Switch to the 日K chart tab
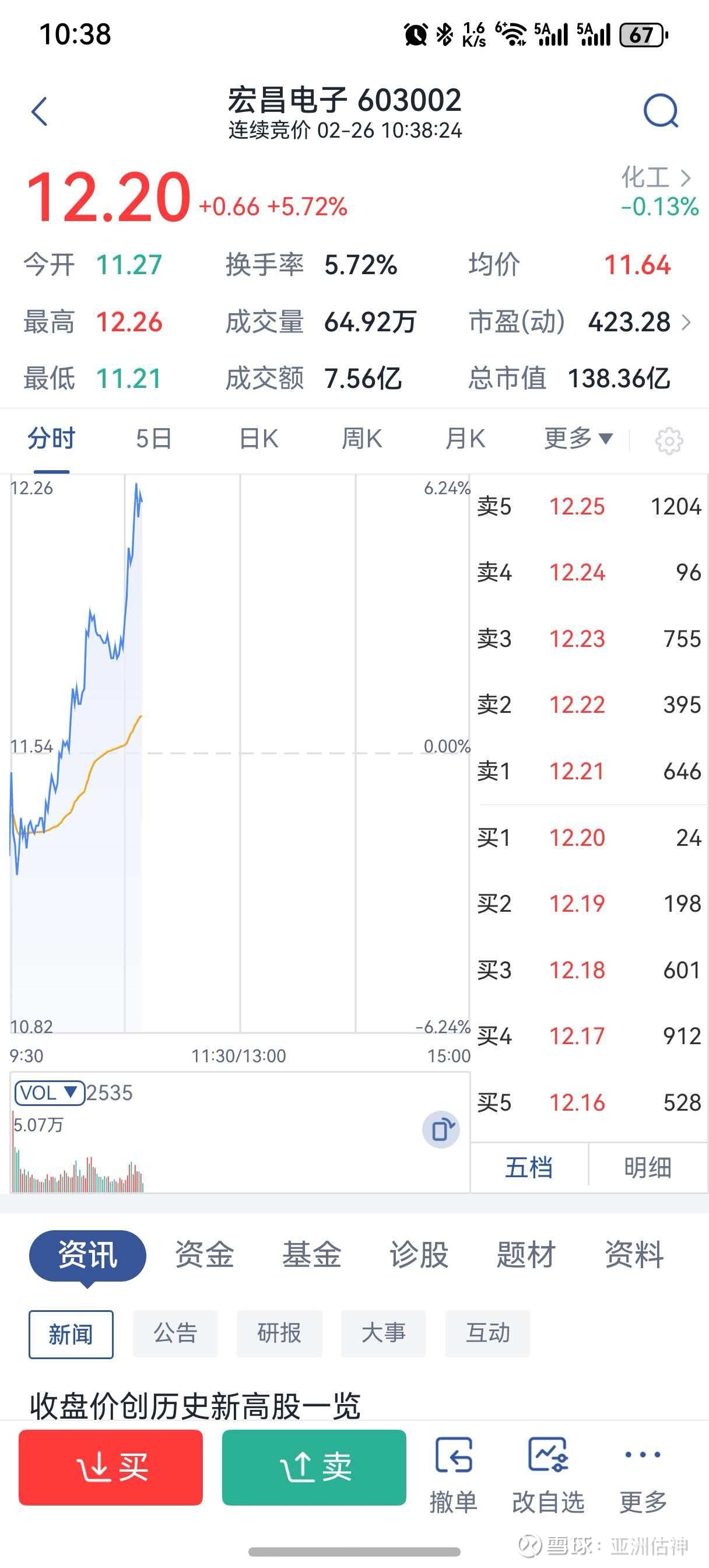This screenshot has width=709, height=1568. click(x=259, y=438)
